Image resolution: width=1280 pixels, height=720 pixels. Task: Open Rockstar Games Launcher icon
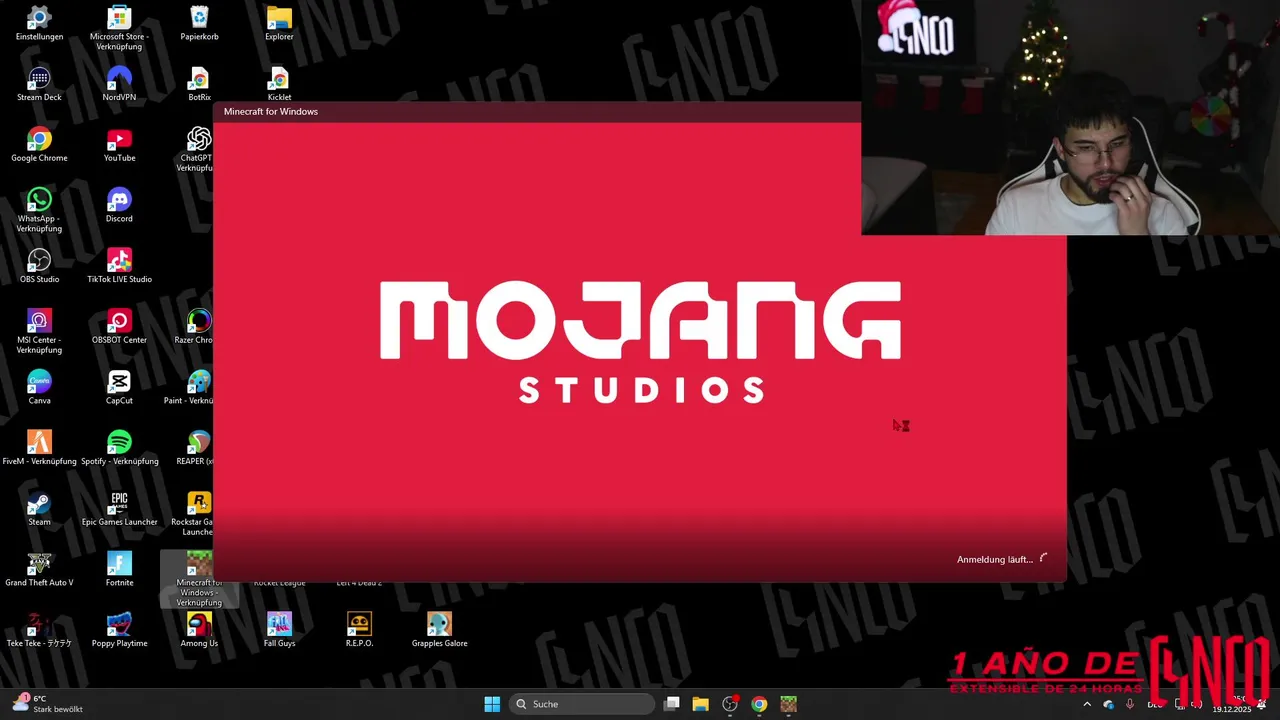(192, 514)
